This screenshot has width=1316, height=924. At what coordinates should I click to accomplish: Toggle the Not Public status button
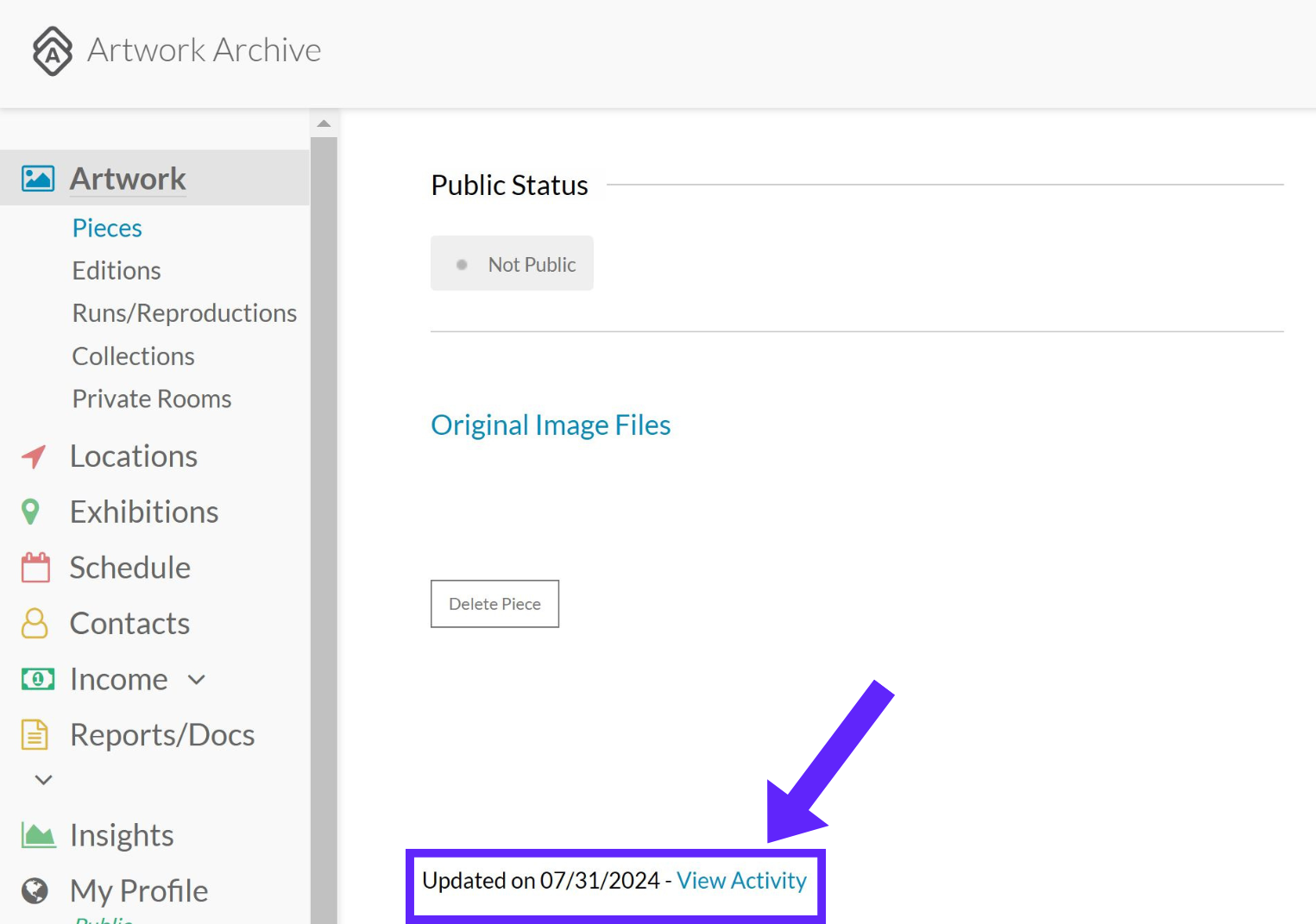coord(512,263)
